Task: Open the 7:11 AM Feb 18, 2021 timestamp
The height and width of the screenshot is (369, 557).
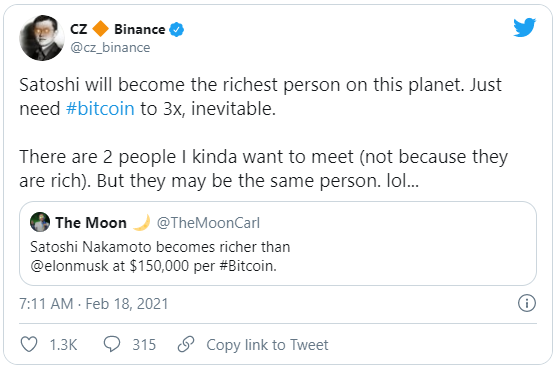Action: click(94, 304)
